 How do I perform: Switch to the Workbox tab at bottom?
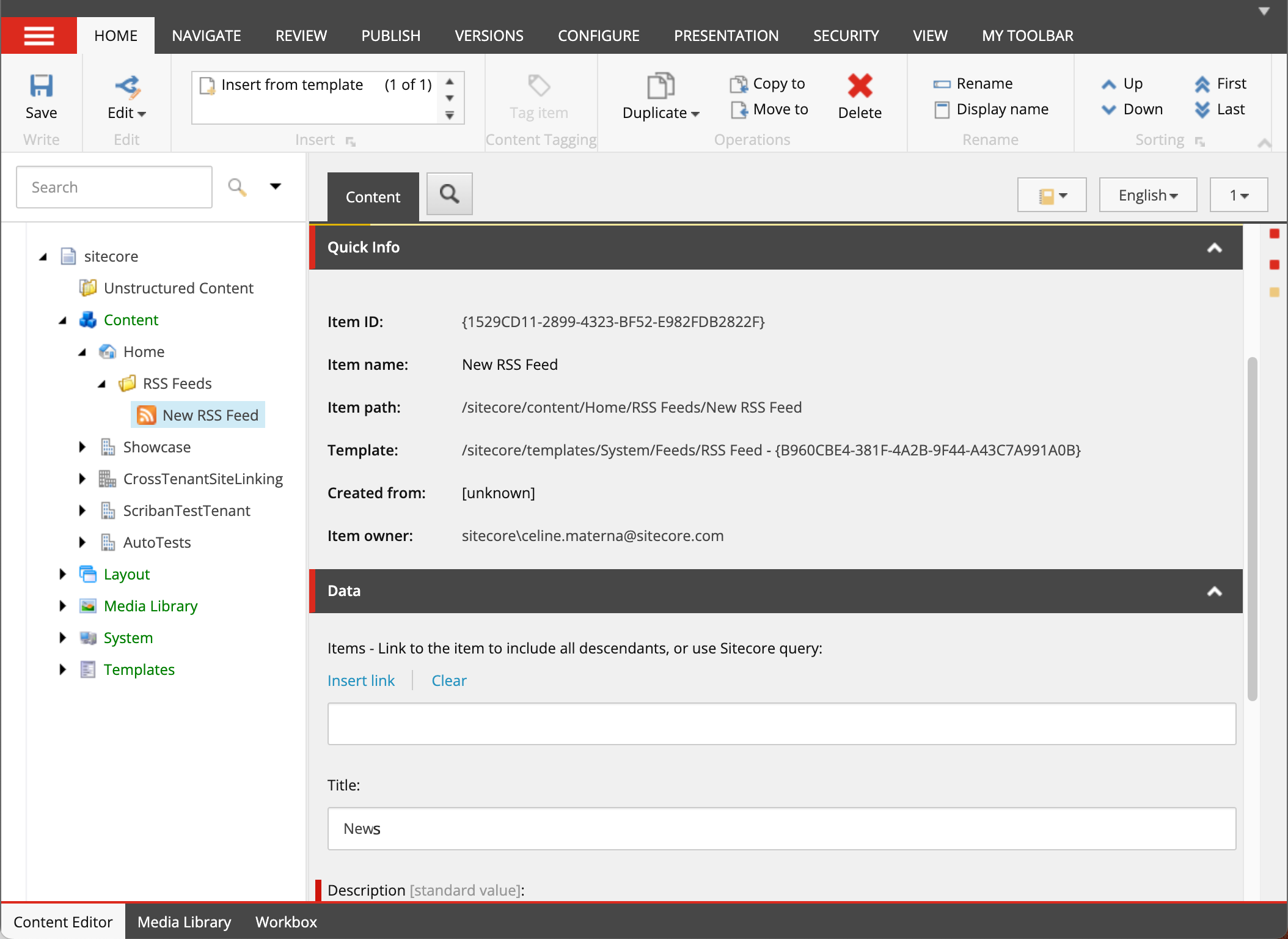click(x=285, y=922)
